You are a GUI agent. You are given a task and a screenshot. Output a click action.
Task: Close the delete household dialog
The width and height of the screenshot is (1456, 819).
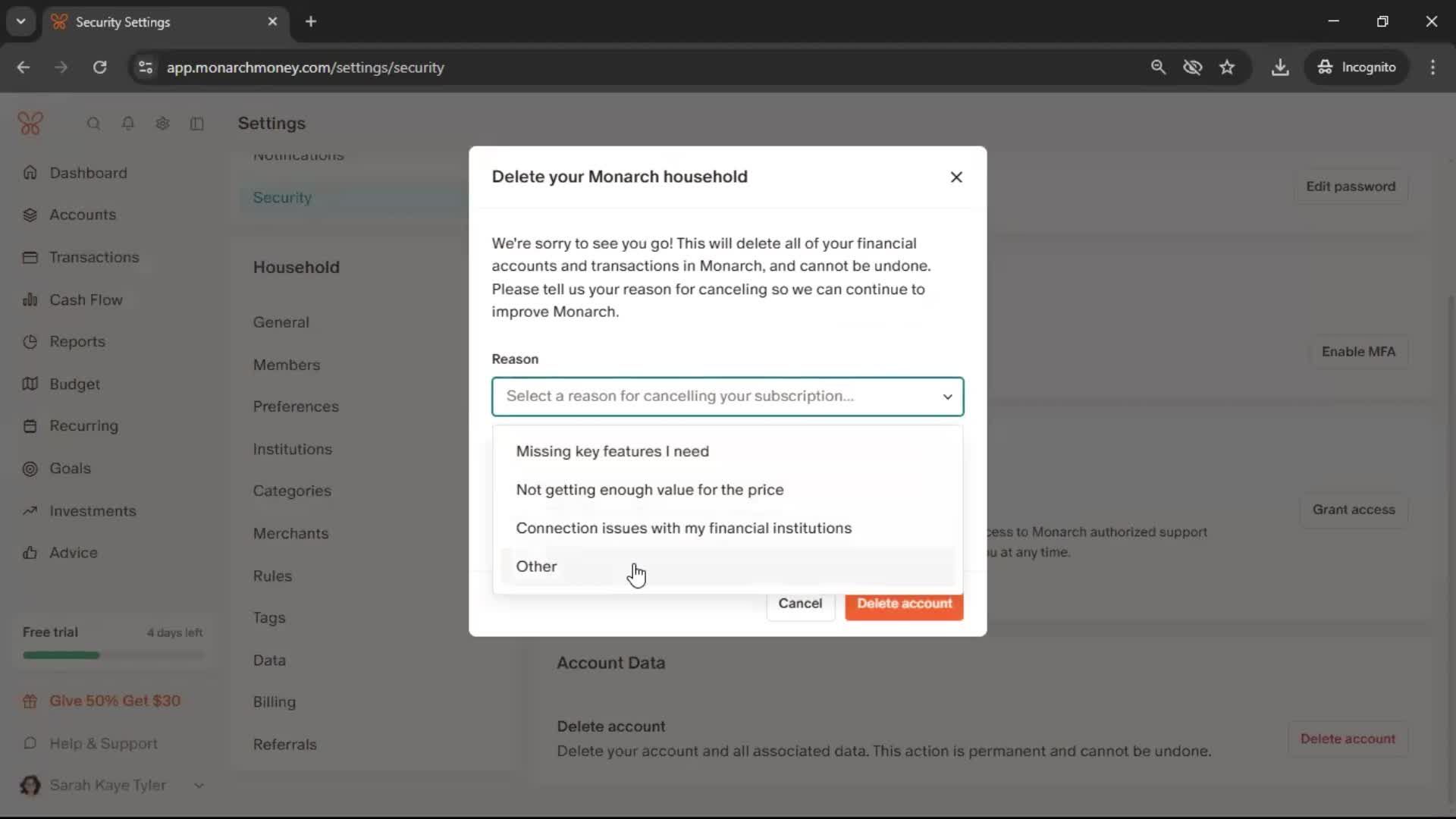coord(956,177)
